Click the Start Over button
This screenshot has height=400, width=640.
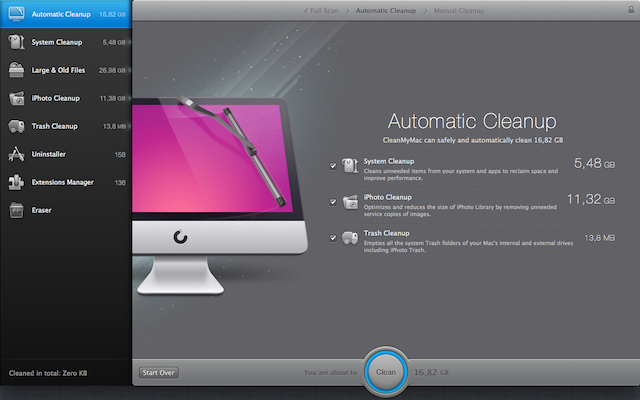point(158,372)
